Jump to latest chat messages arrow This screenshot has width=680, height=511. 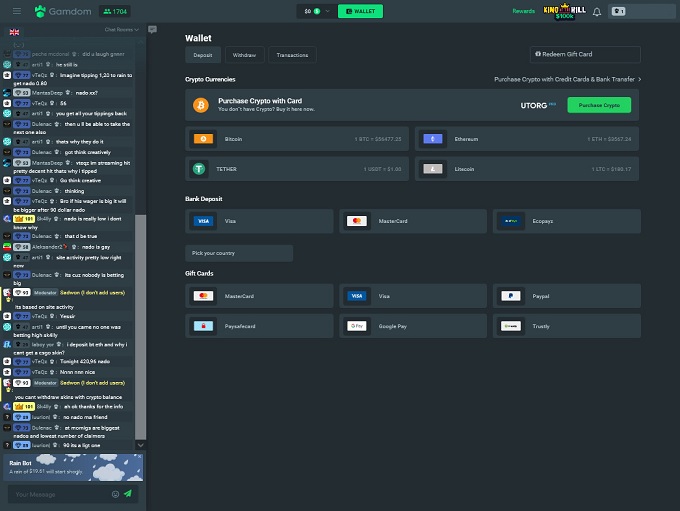141,445
